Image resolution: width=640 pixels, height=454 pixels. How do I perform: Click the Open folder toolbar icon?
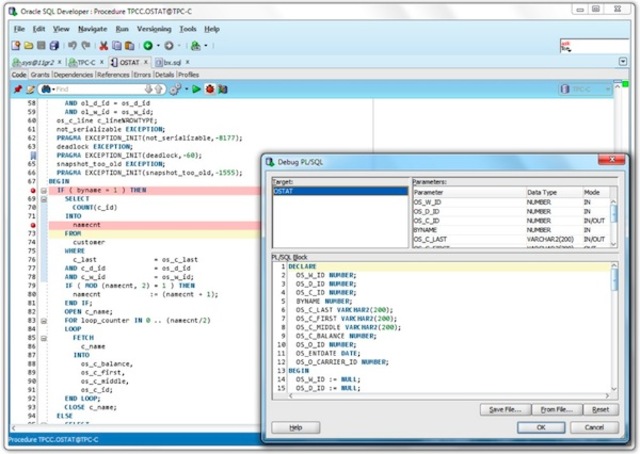click(29, 46)
